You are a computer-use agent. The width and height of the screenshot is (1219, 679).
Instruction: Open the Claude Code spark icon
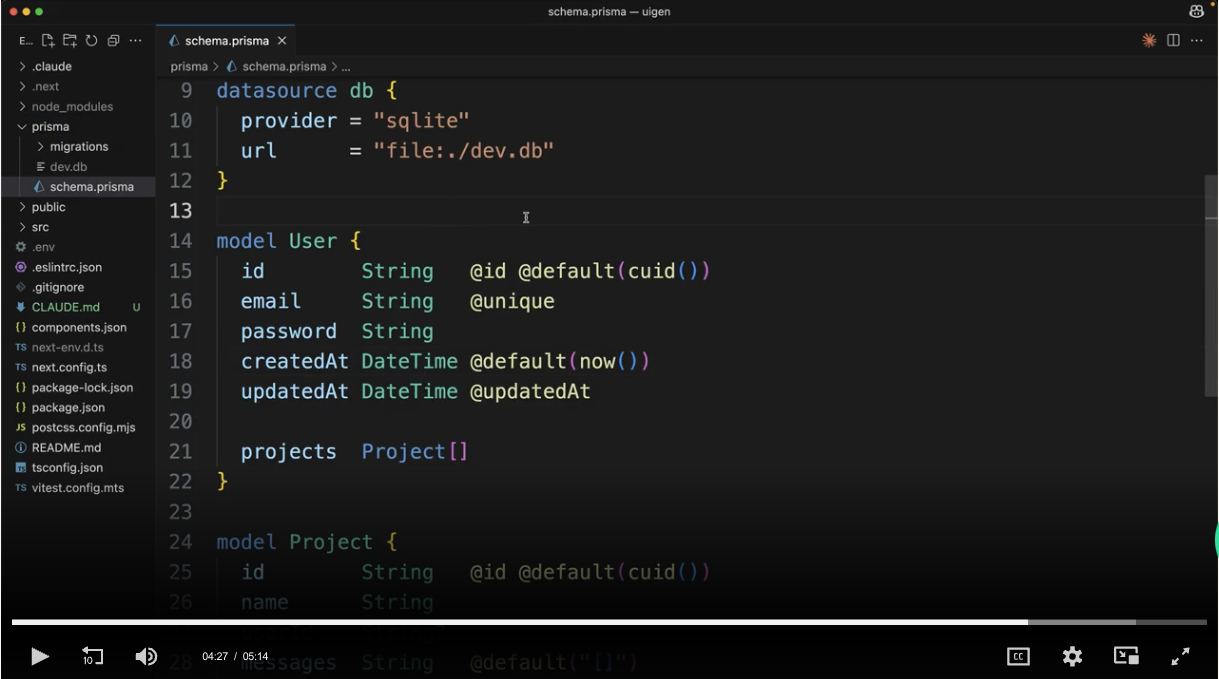pyautogui.click(x=1149, y=40)
